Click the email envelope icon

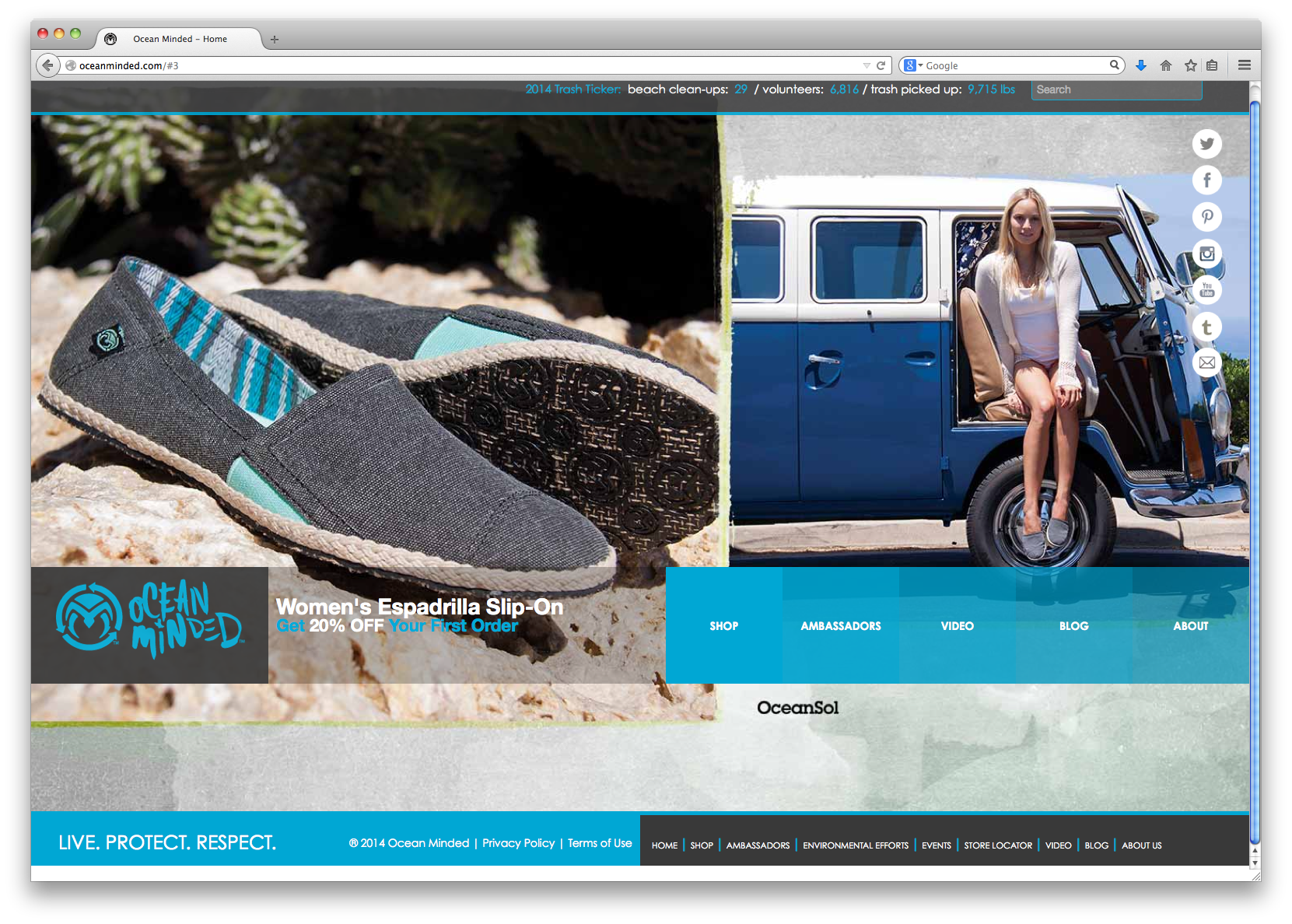tap(1206, 362)
